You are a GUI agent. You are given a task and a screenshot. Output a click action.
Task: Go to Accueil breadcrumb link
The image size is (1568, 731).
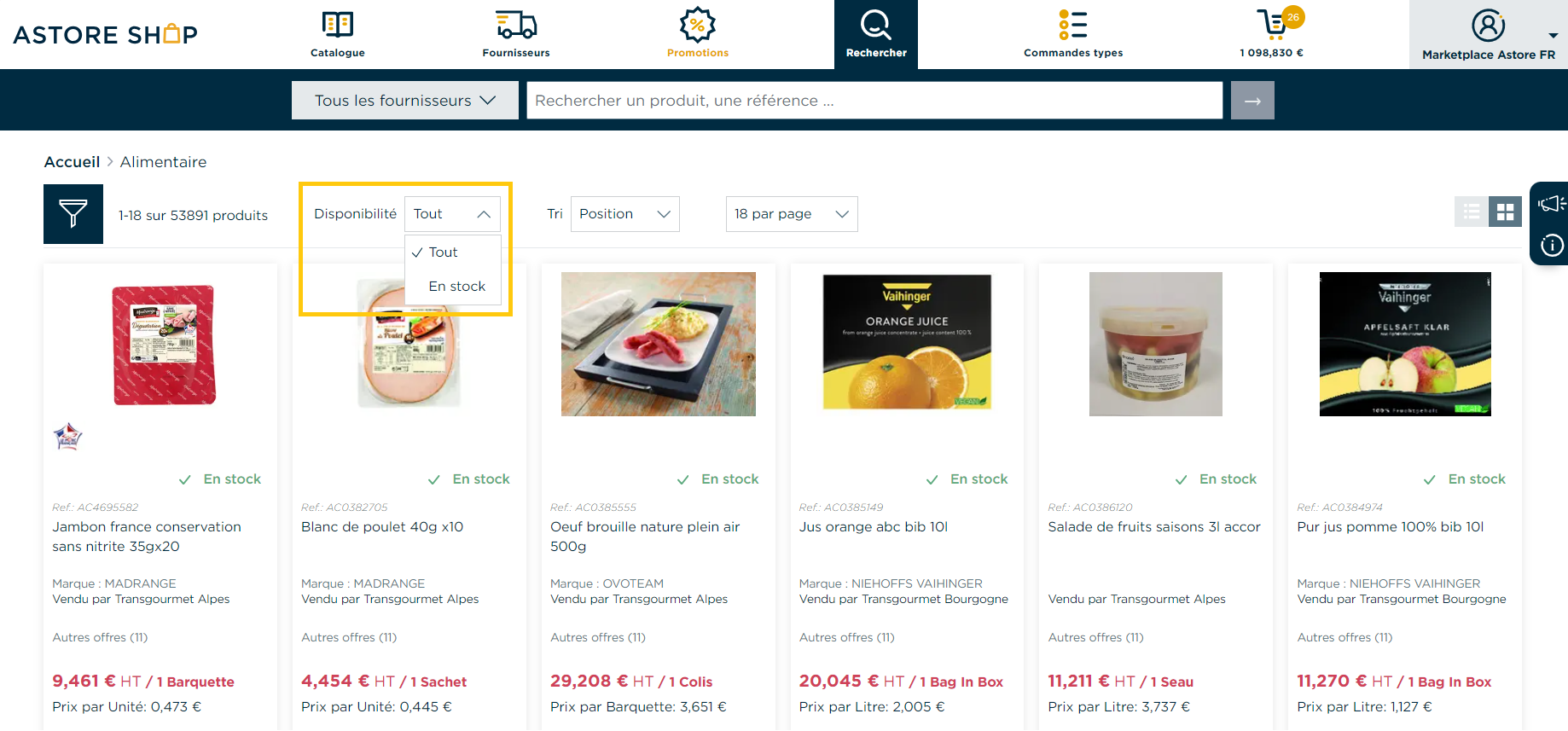72,162
